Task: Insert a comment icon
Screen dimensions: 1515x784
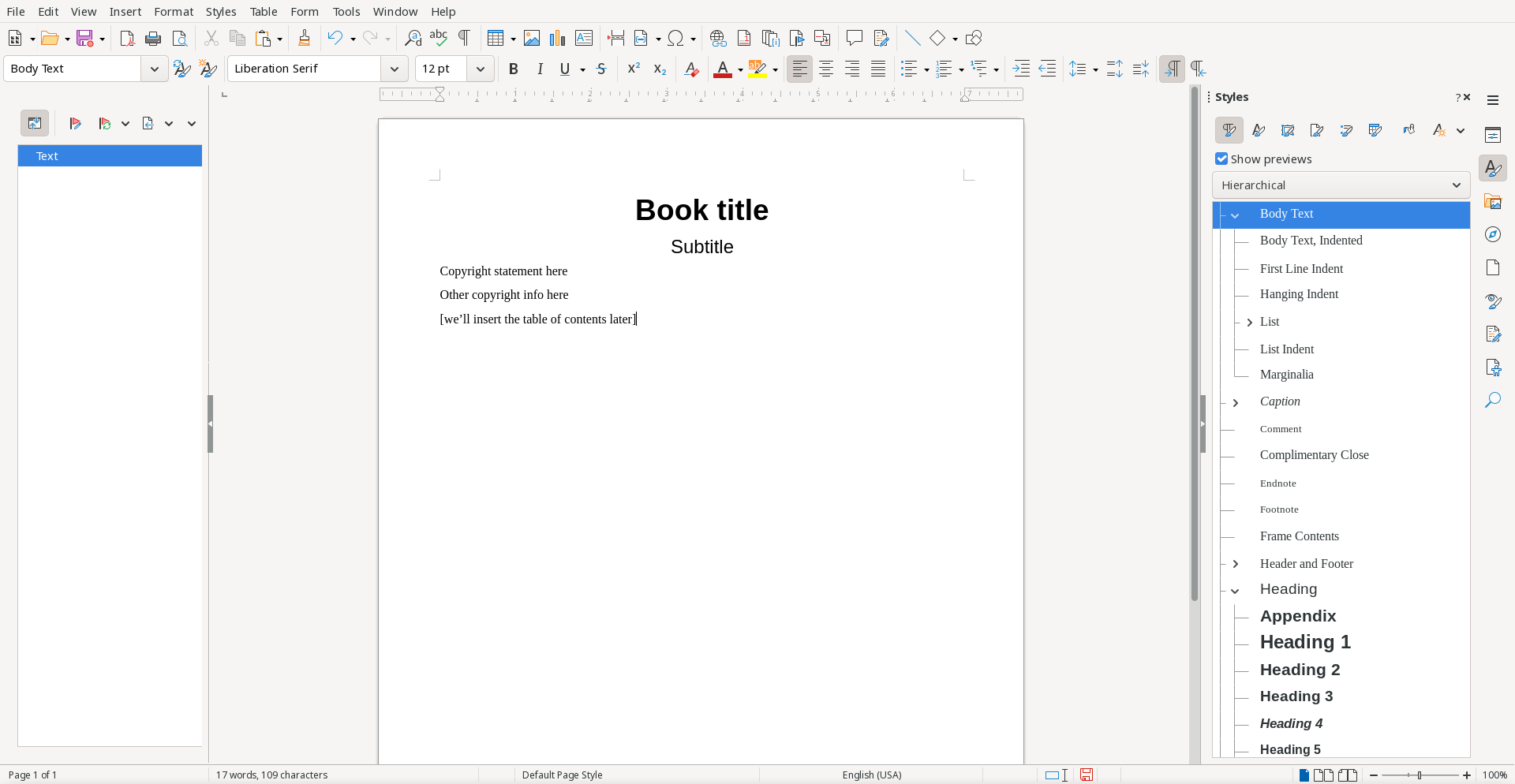Action: [x=854, y=38]
